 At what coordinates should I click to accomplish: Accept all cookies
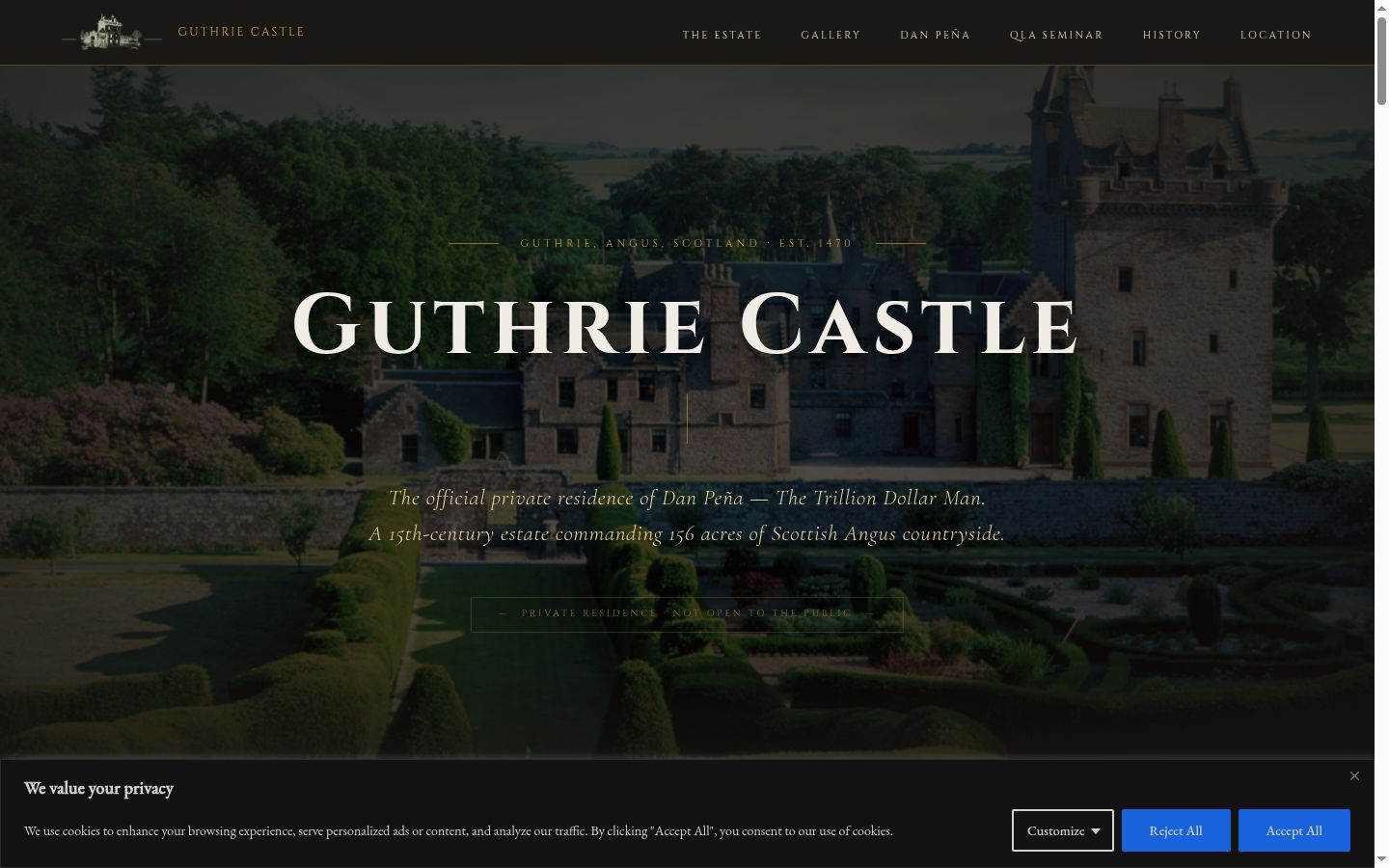[x=1294, y=830]
